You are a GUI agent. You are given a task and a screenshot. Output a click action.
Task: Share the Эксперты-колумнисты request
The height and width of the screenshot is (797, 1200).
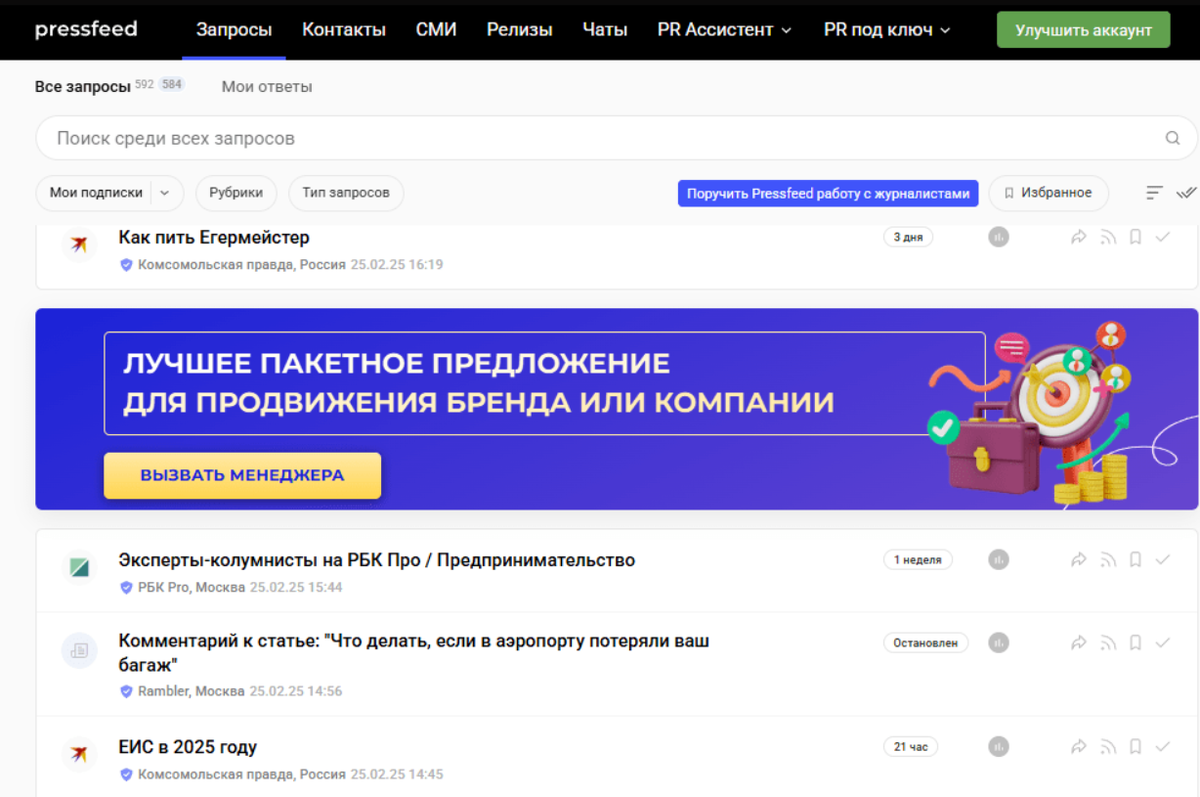[1078, 560]
